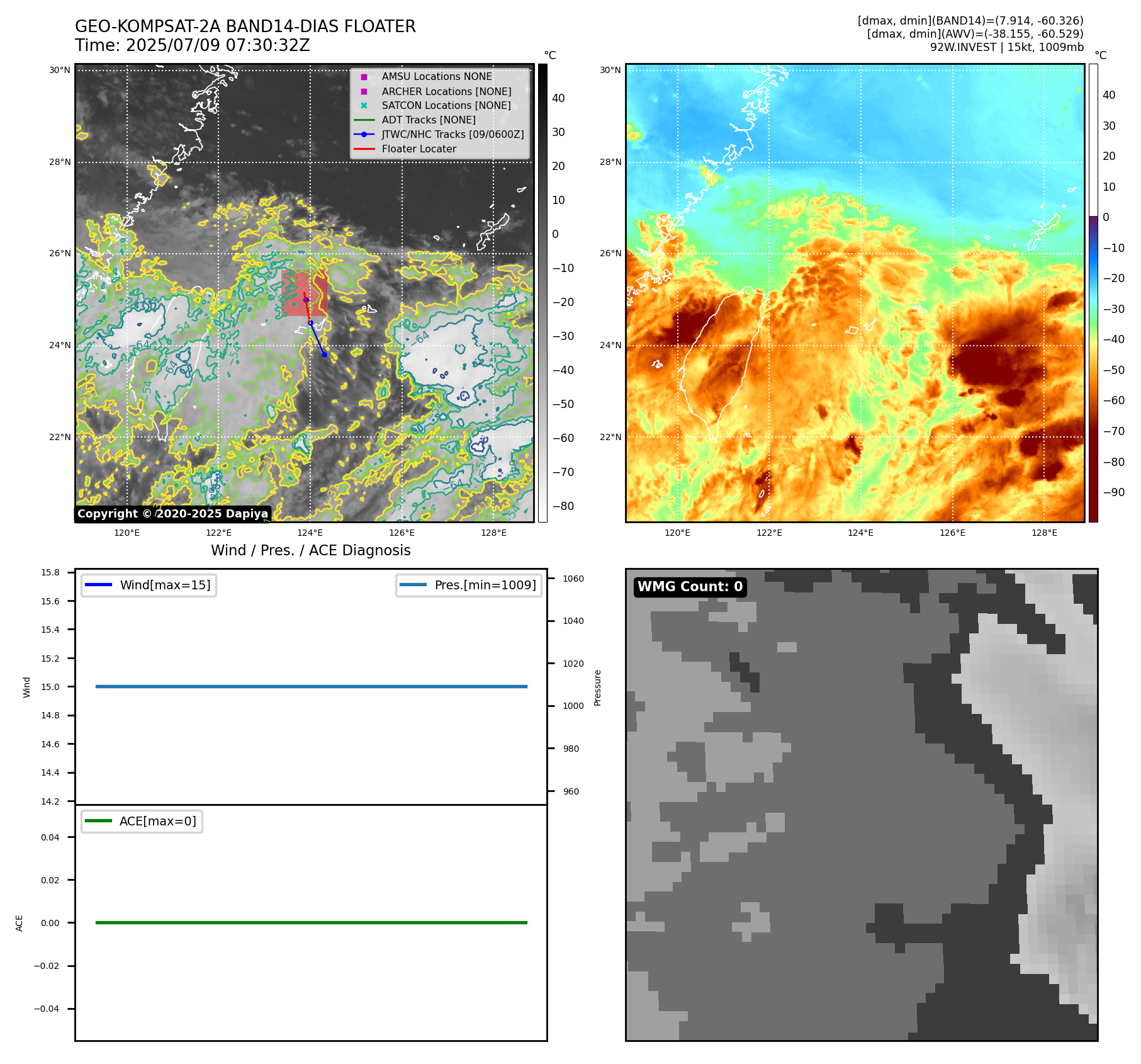Click the '22°N' label beside color map
This screenshot has width=1141, height=1064.
coord(610,437)
